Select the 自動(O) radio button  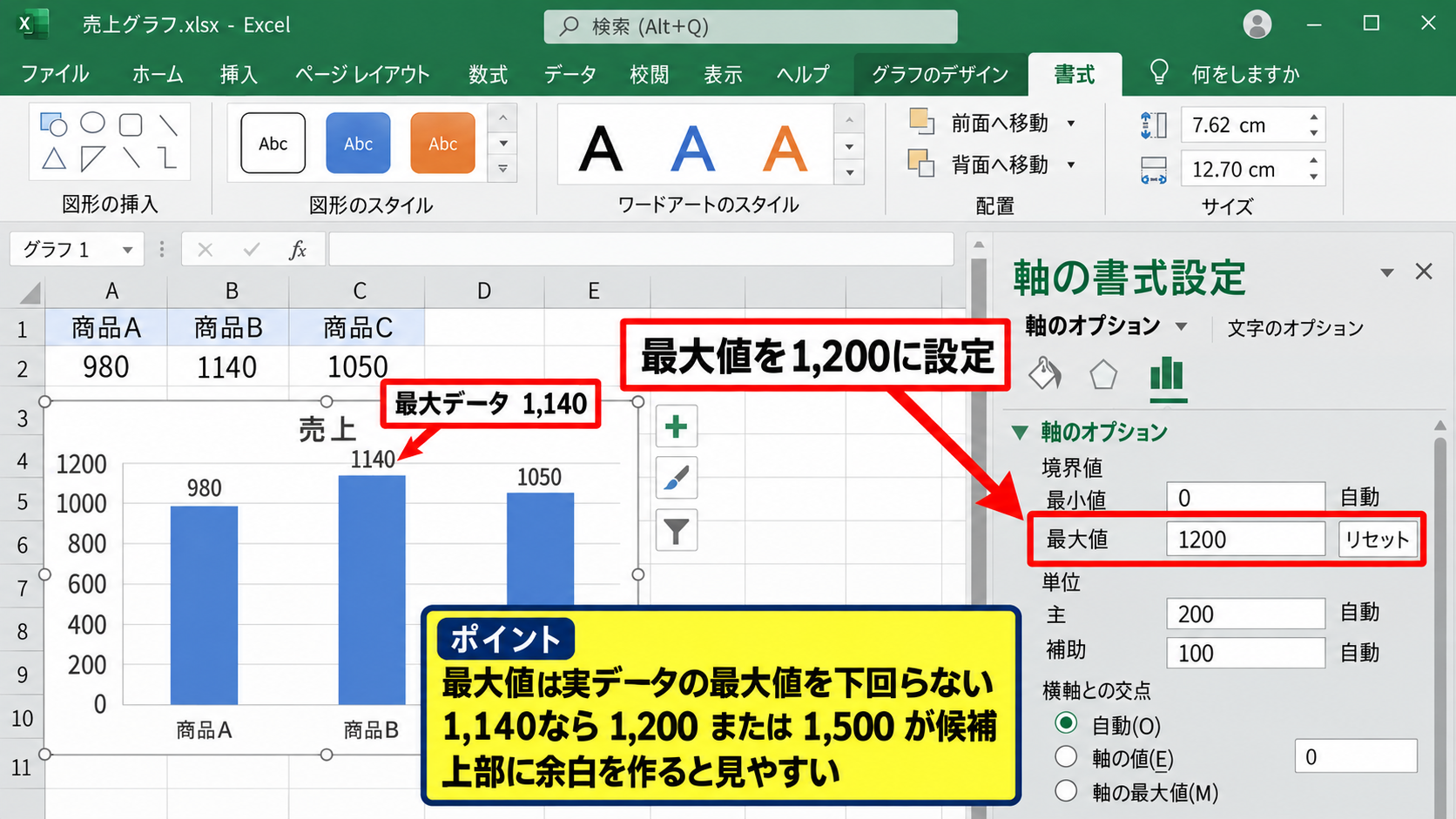pos(1066,723)
